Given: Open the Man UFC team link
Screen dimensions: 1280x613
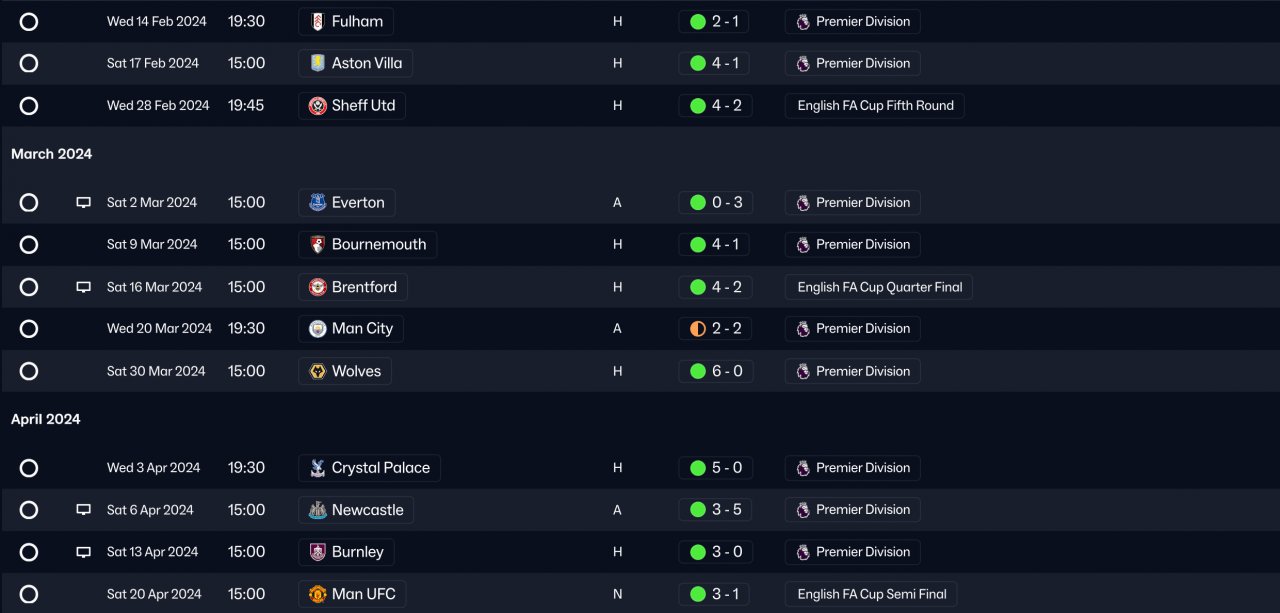Looking at the screenshot, I should [363, 594].
